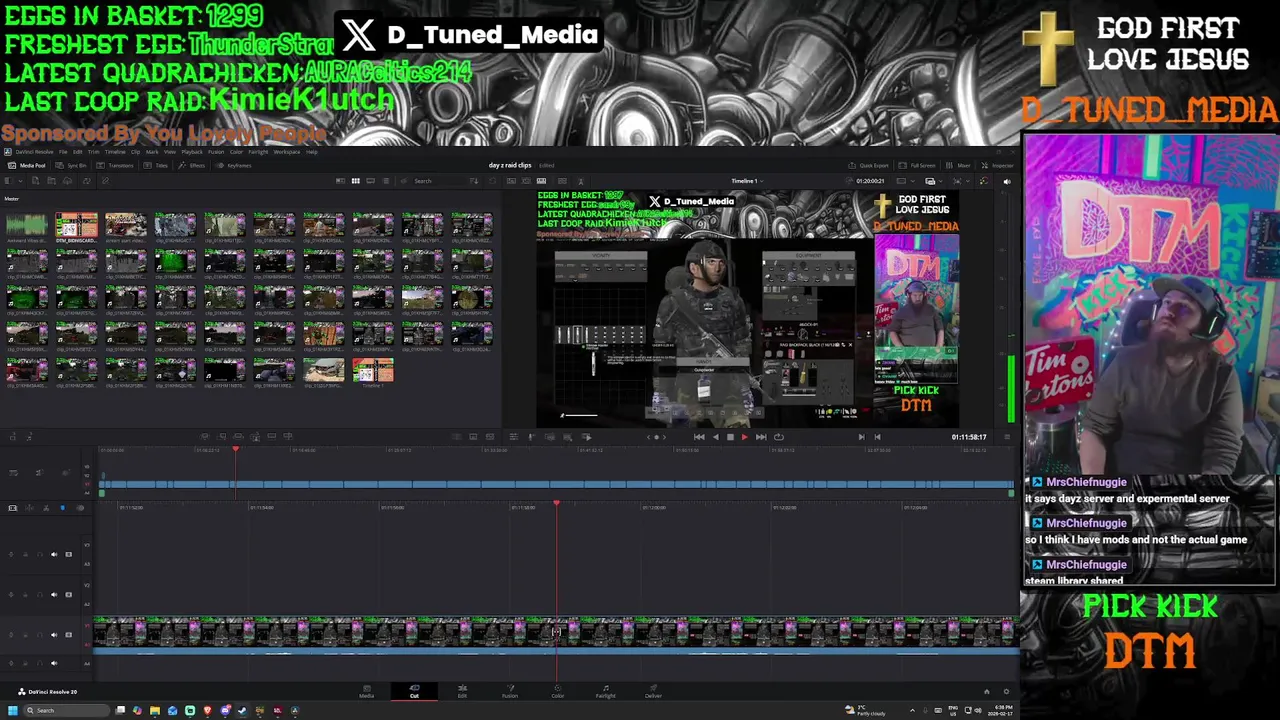Viewport: 1280px width, 720px height.
Task: Open the Mark menu
Action: pos(152,152)
